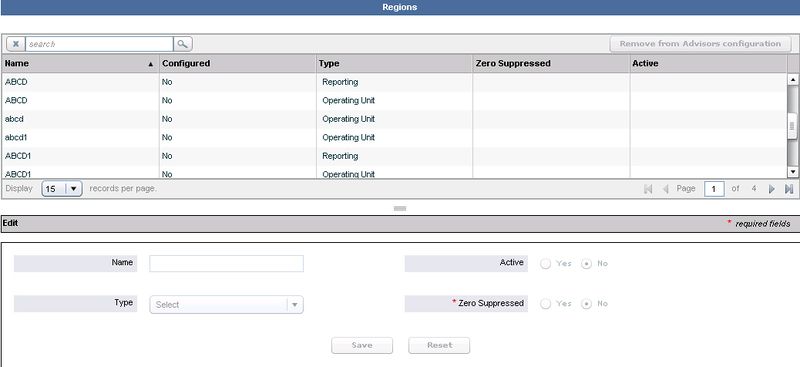
Task: Focus the Name input field
Action: [x=226, y=263]
